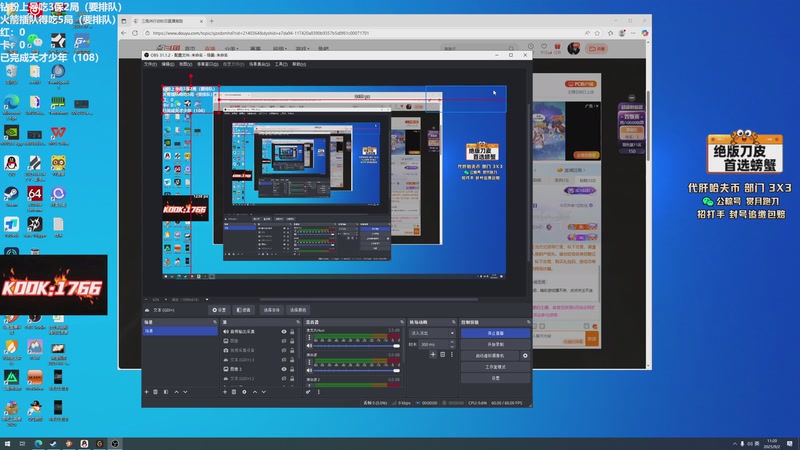Add a new scene in OBS Scenes panel
This screenshot has width=800, height=450.
click(x=146, y=392)
